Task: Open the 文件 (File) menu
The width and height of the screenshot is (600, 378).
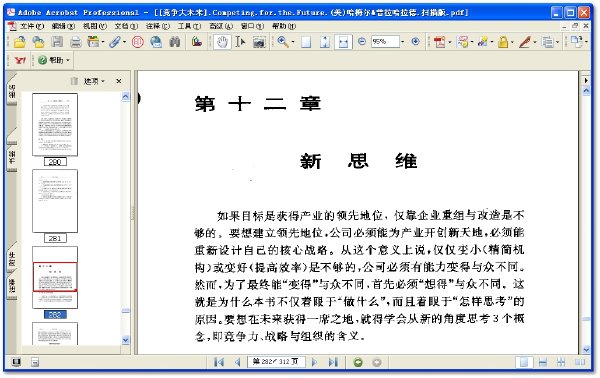Action: tap(32, 26)
